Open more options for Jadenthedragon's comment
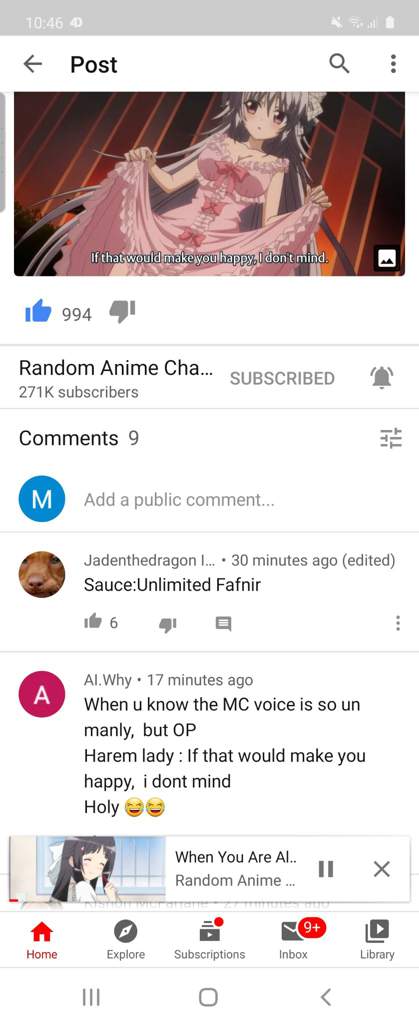This screenshot has height=1024, width=419. pos(397,624)
